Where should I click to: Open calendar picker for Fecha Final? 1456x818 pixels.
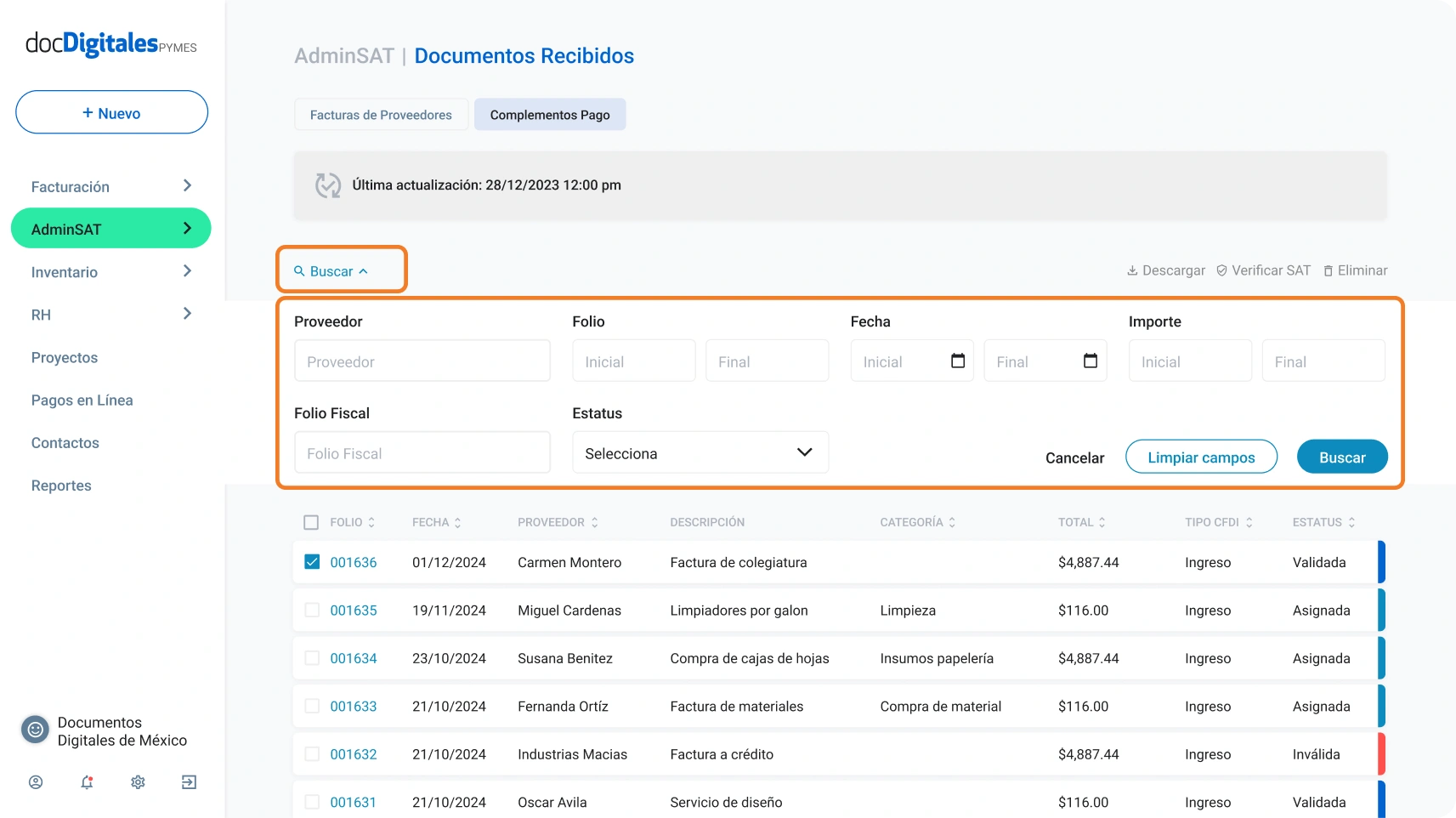[x=1091, y=361]
